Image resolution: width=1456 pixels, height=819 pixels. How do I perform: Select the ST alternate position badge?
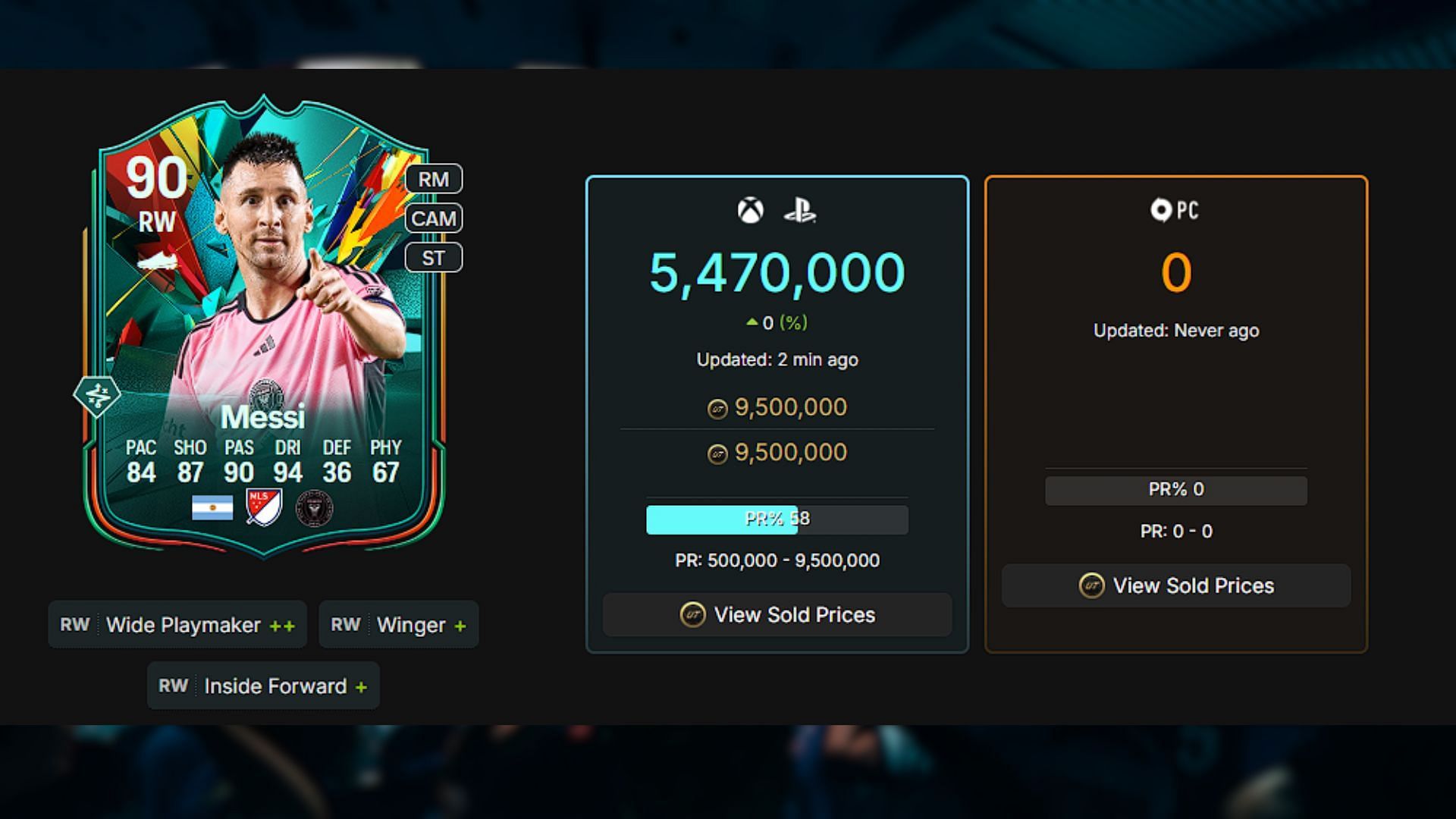click(434, 258)
